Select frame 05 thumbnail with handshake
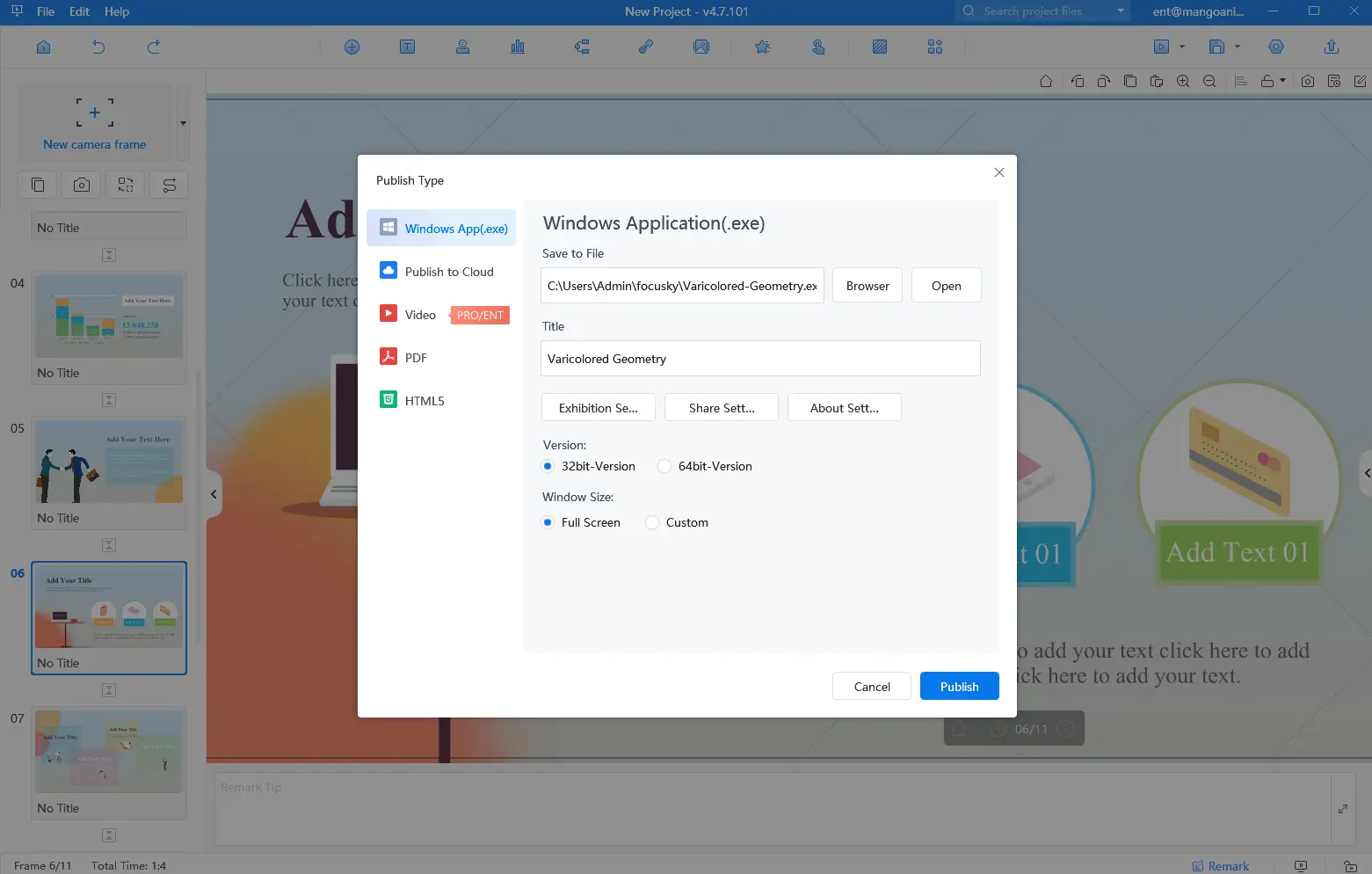Screen dimensions: 1372x874 coord(109,462)
